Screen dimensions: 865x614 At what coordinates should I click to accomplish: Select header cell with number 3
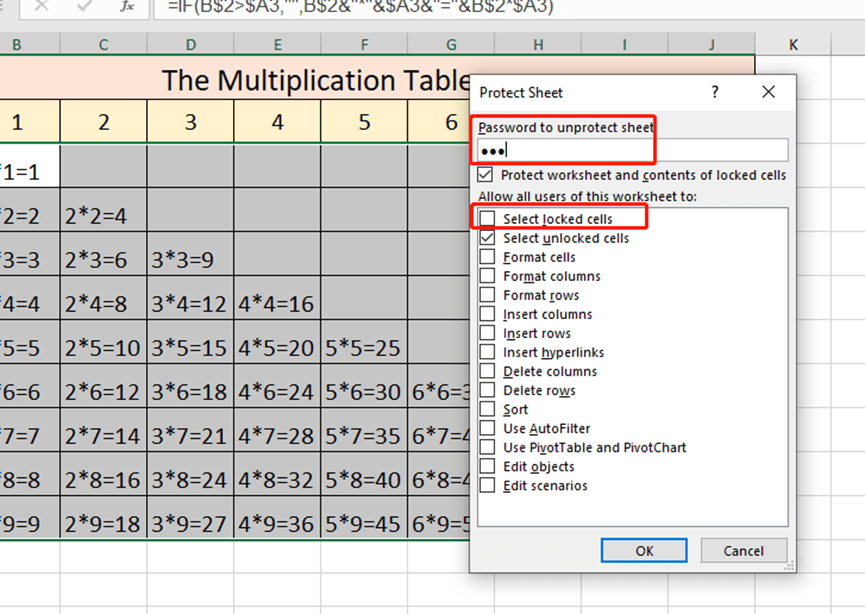(x=190, y=121)
